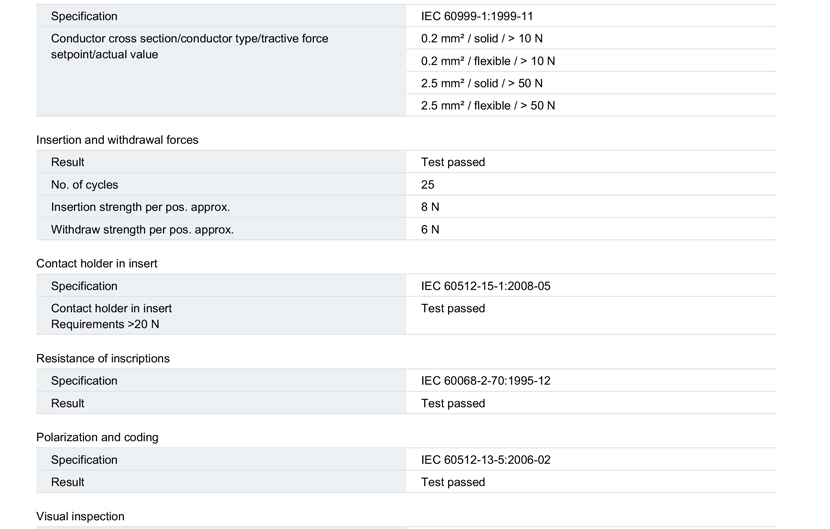This screenshot has height=529, width=830.
Task: Click the Insertion strength value 8 N
Action: click(x=430, y=207)
